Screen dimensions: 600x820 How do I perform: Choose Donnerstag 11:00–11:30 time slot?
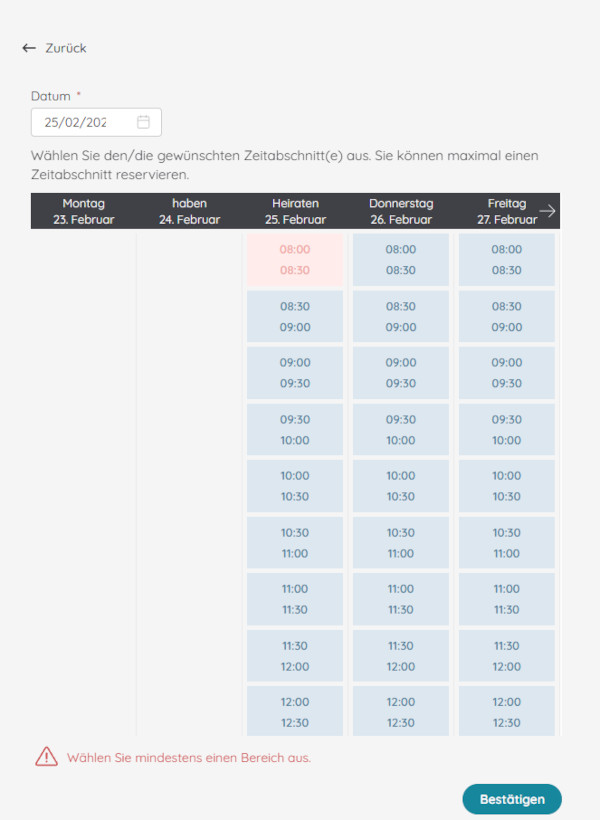click(401, 598)
